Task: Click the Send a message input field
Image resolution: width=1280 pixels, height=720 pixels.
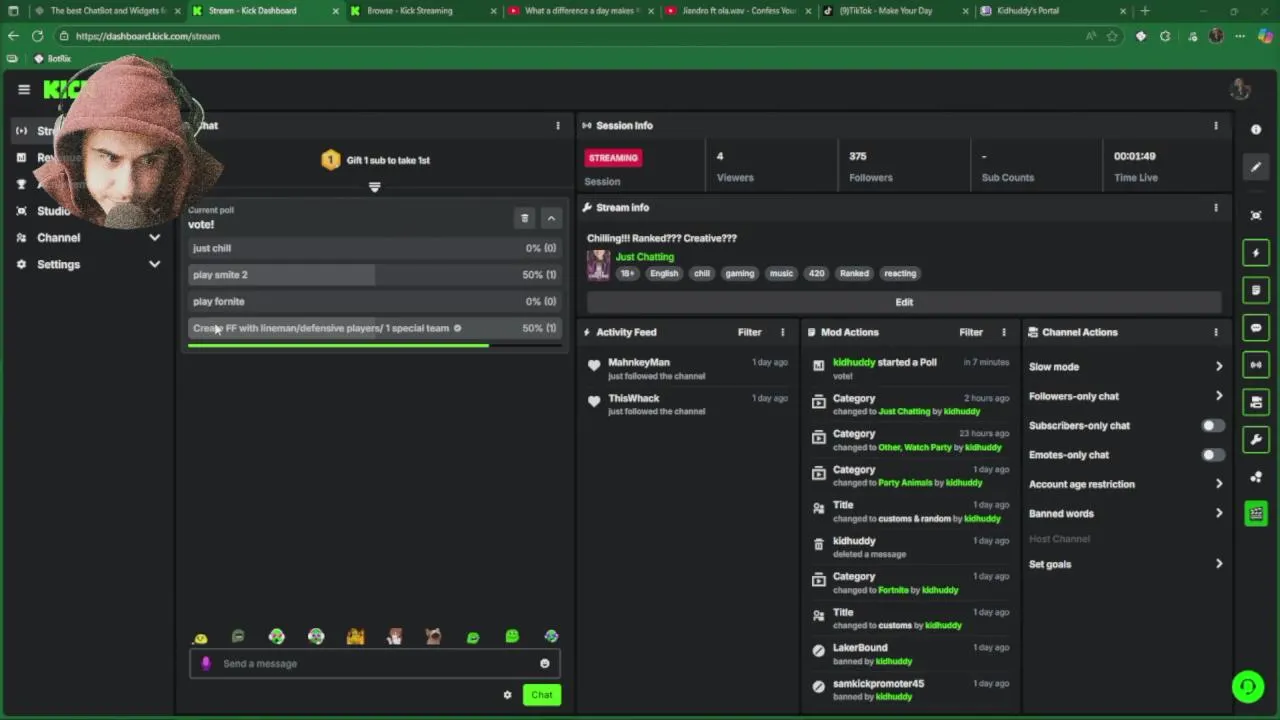Action: [x=375, y=663]
